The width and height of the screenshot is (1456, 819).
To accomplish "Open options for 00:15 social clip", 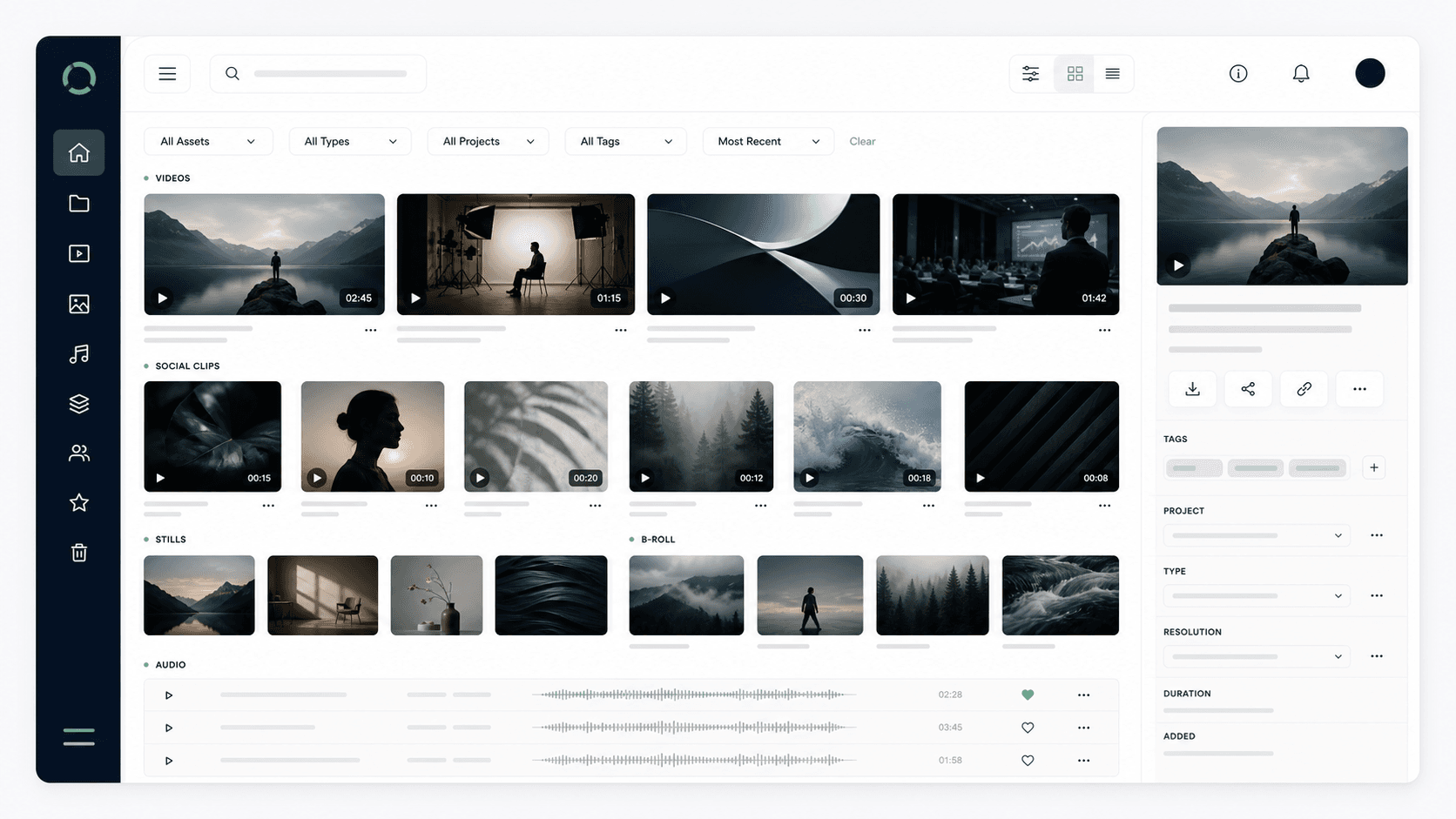I will pyautogui.click(x=268, y=506).
